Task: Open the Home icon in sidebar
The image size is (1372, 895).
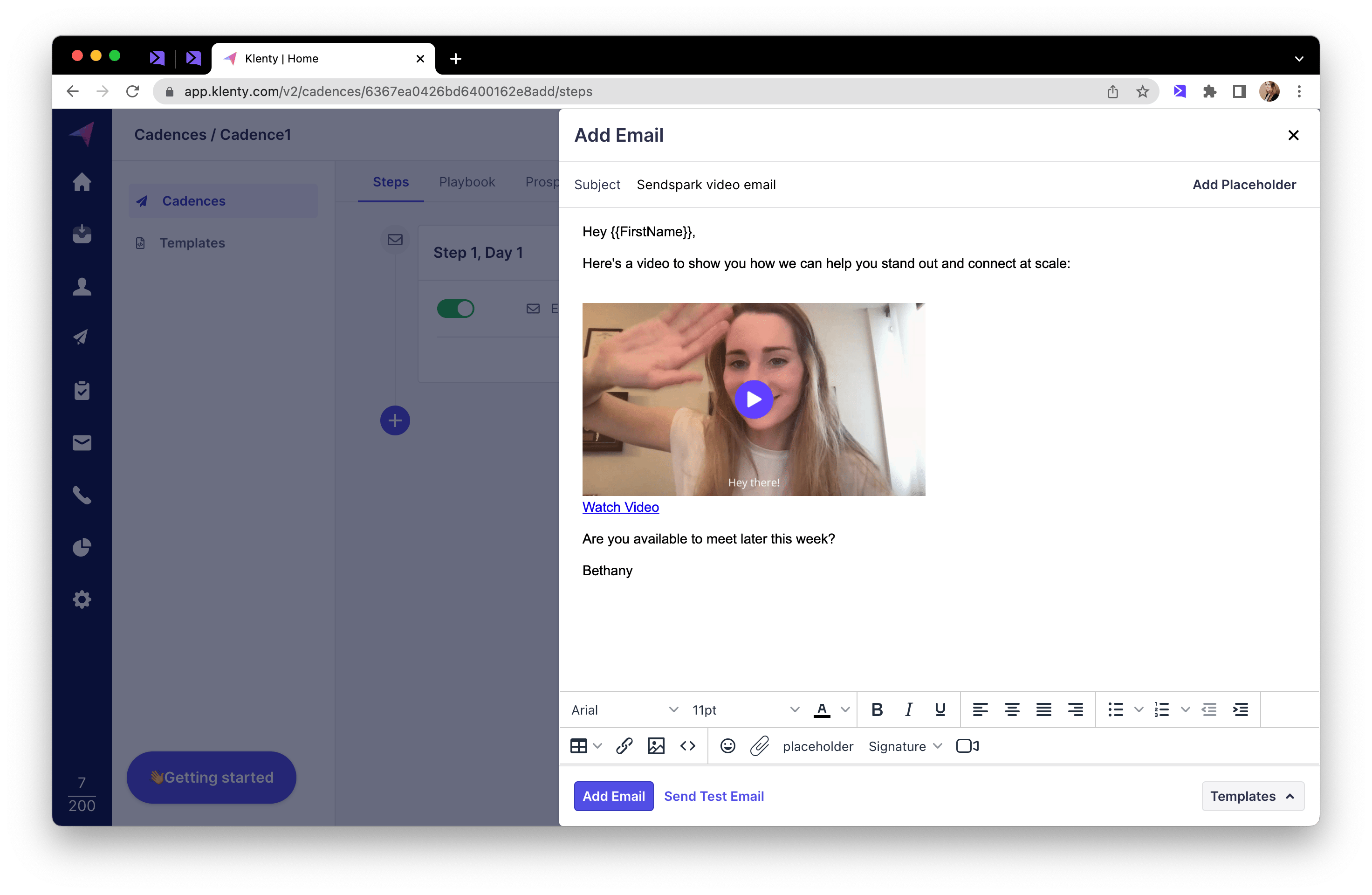Action: [x=82, y=182]
